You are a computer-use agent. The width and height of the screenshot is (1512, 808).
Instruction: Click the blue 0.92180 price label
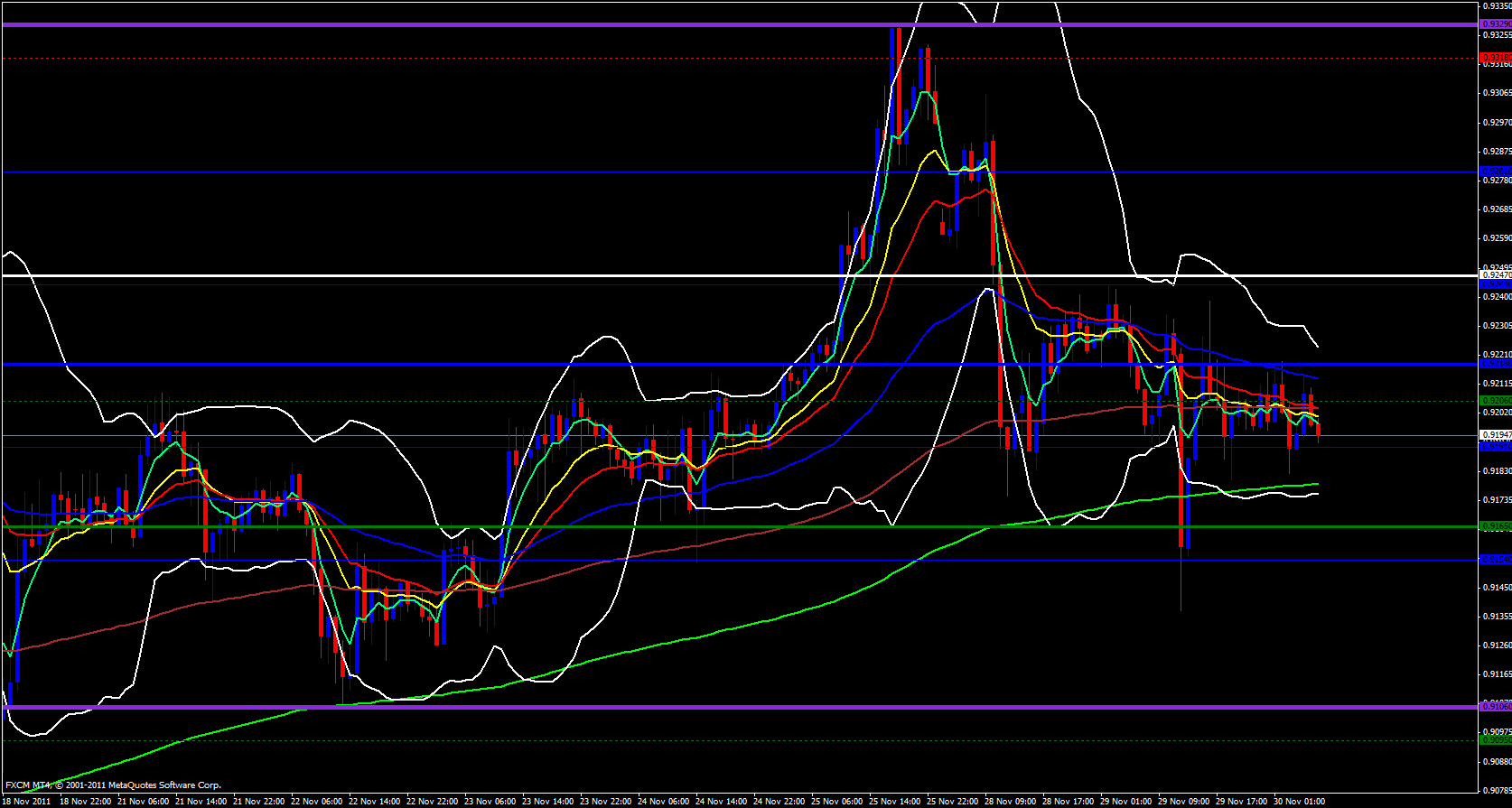tap(1495, 364)
